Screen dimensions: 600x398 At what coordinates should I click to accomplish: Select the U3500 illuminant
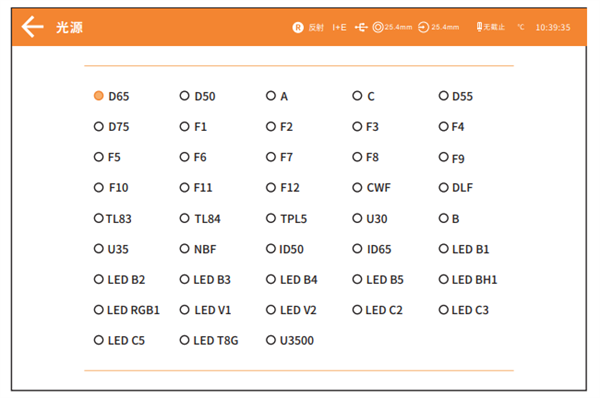[271, 340]
